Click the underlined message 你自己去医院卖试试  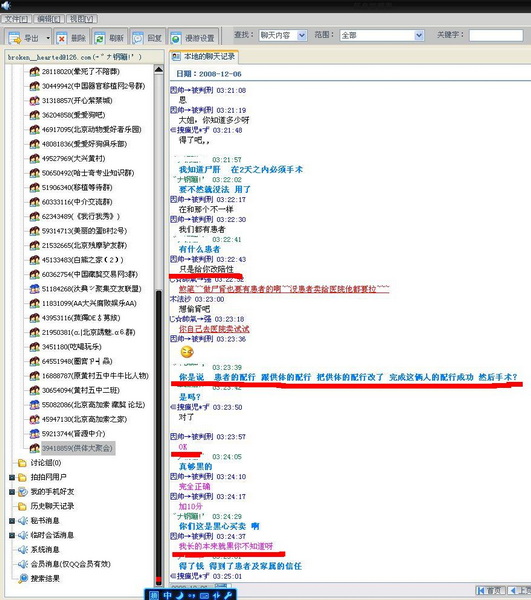click(x=214, y=329)
